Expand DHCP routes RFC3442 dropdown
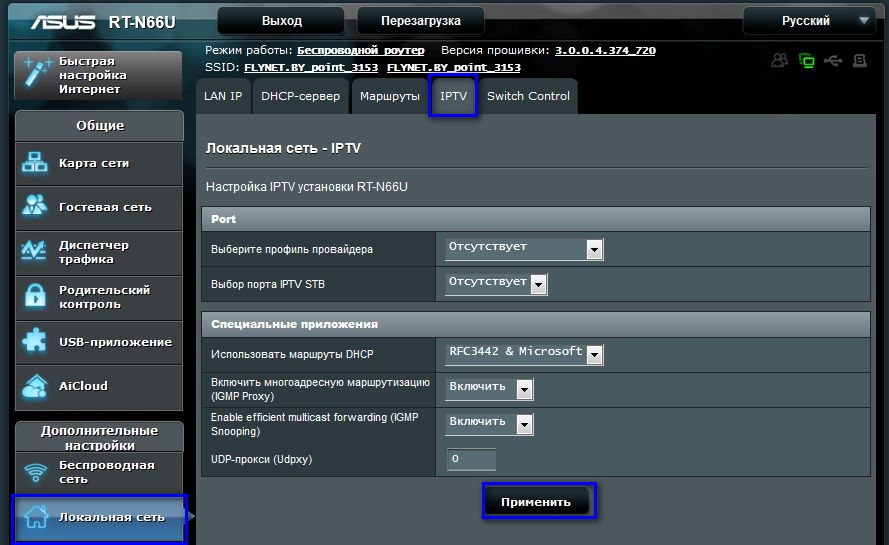The height and width of the screenshot is (545, 889). tap(524, 354)
